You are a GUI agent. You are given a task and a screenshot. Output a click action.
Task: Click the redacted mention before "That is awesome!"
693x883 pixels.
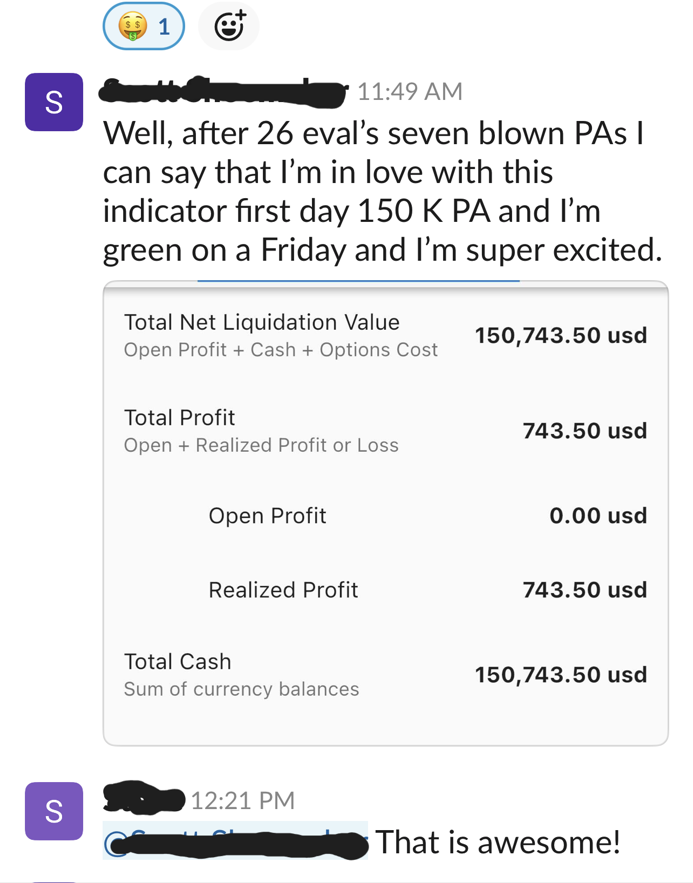point(236,842)
